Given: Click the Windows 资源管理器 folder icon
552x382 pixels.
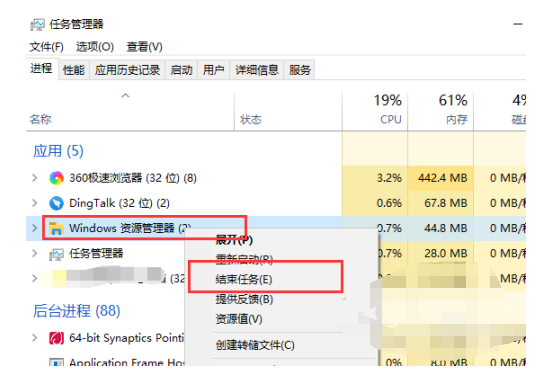Looking at the screenshot, I should [x=56, y=228].
